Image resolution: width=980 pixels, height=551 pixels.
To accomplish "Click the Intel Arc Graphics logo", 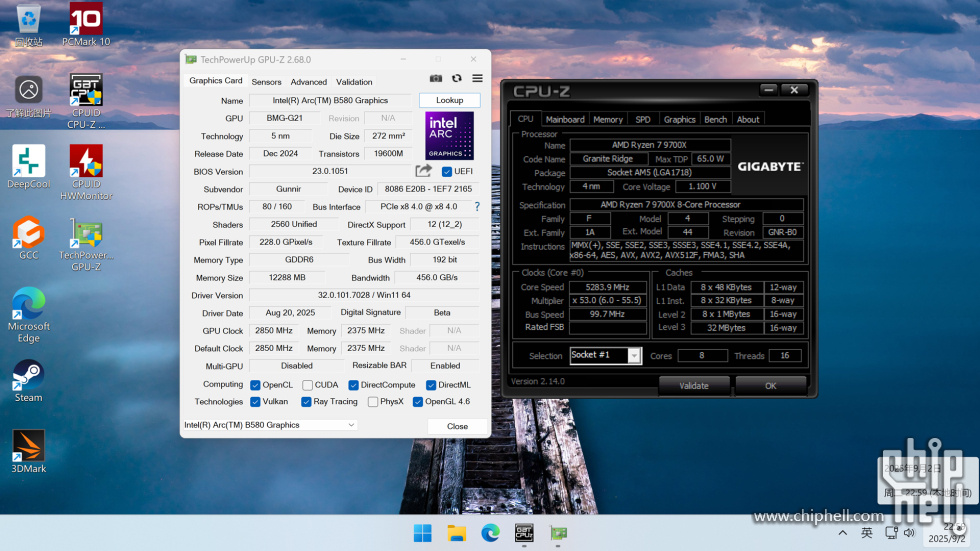I will 449,136.
